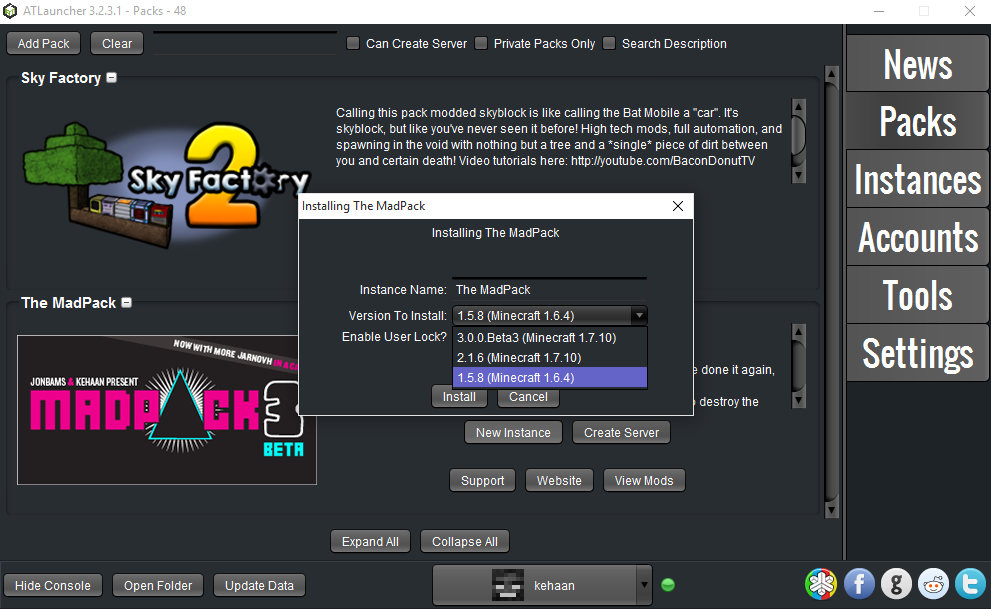Enable the Can Create Server filter

[353, 43]
